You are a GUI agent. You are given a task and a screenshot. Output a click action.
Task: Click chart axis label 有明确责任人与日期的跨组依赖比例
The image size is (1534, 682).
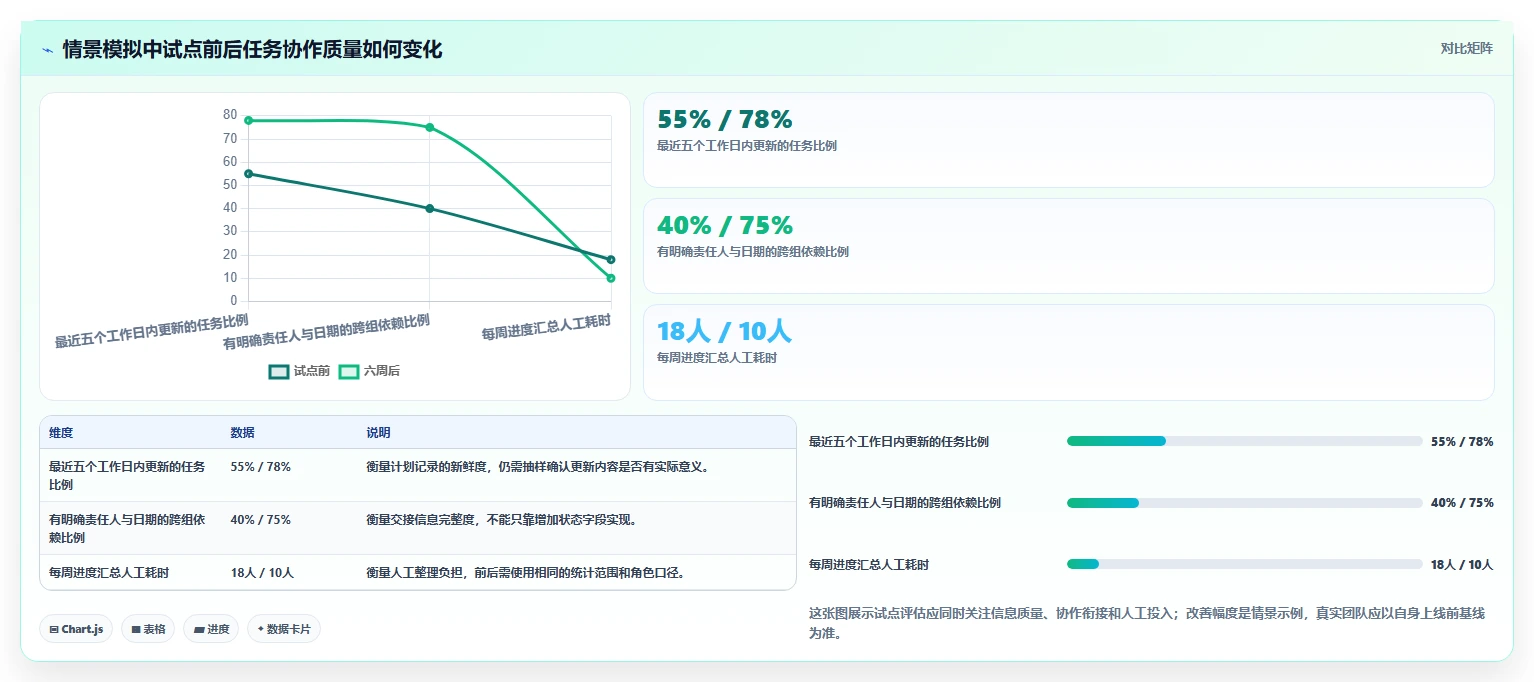click(x=326, y=331)
